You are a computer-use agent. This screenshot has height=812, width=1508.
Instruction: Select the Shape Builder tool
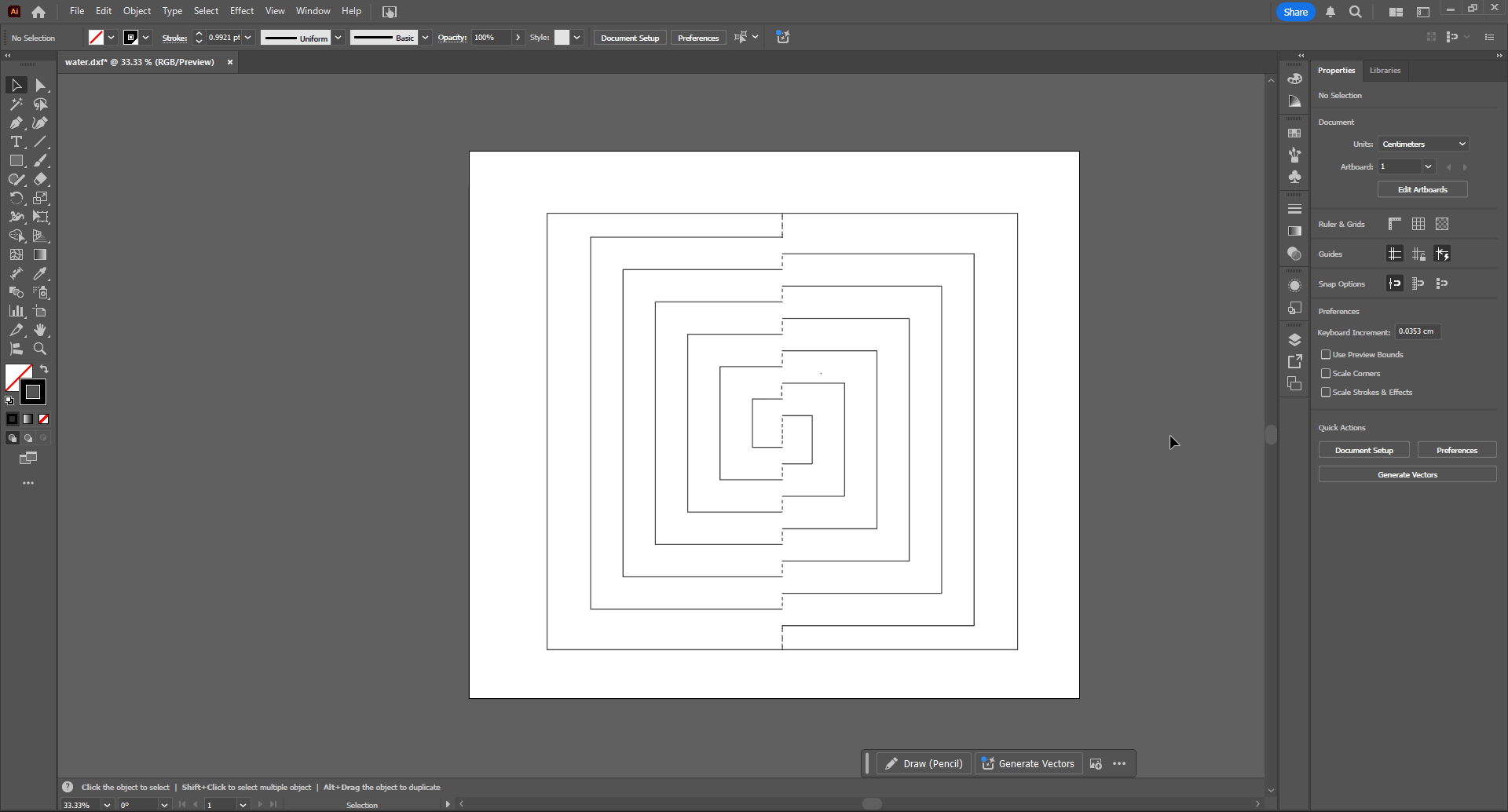point(16,236)
